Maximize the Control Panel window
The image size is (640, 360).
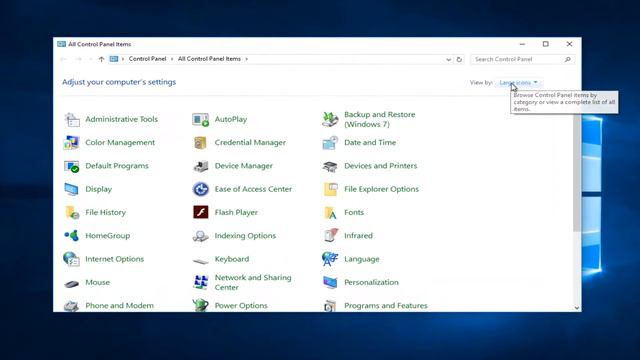point(546,44)
